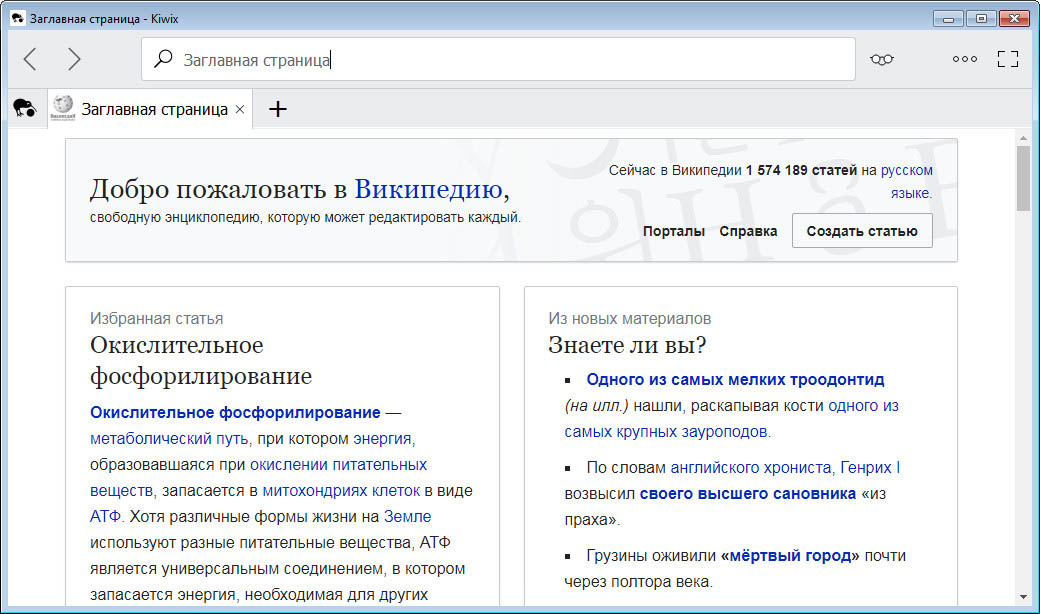This screenshot has height=614, width=1040.
Task: Click the Избранная статья label
Action: click(157, 319)
